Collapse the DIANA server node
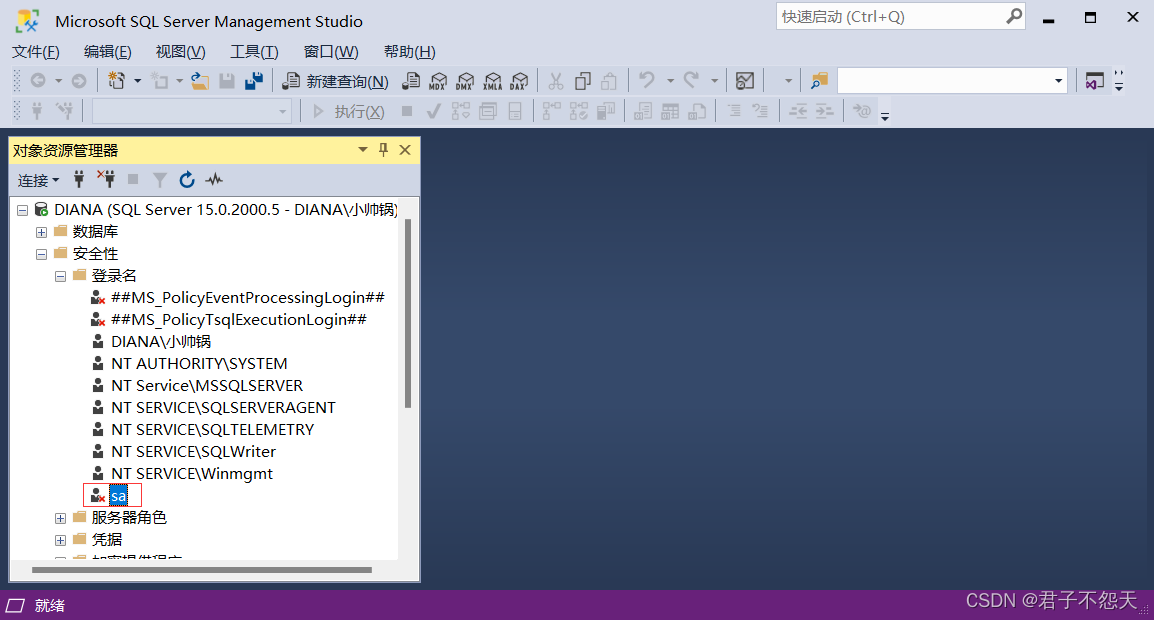This screenshot has height=620, width=1154. (x=23, y=210)
